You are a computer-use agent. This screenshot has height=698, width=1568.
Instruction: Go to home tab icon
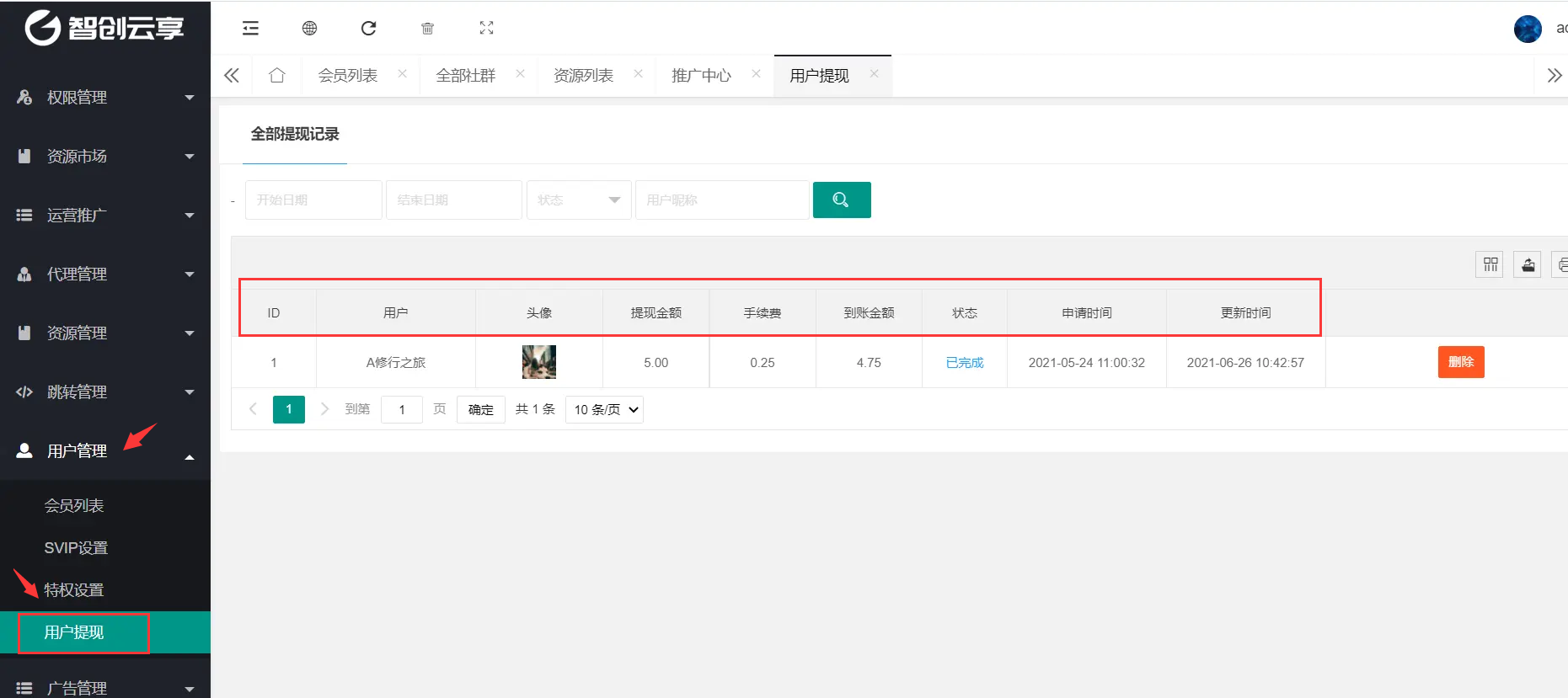[276, 76]
